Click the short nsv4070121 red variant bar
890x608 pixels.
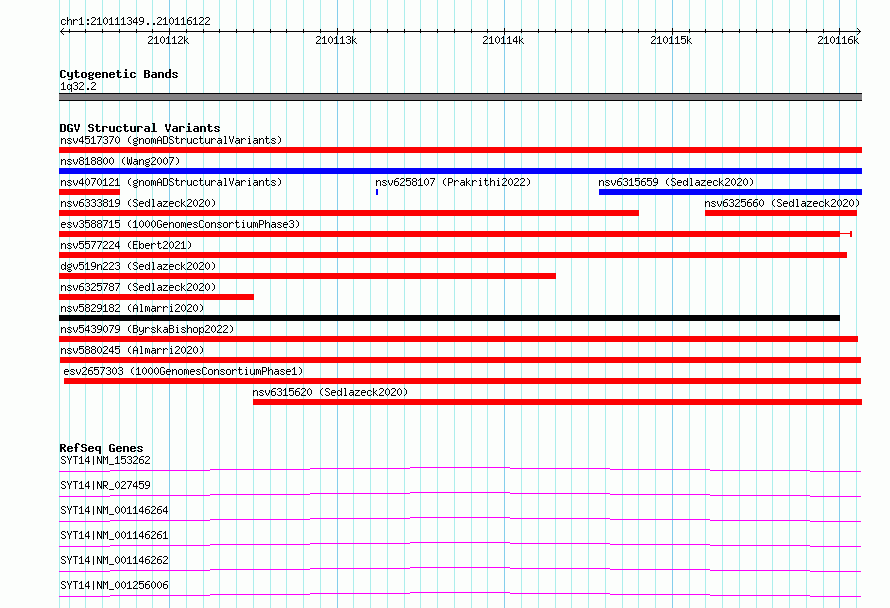90,192
